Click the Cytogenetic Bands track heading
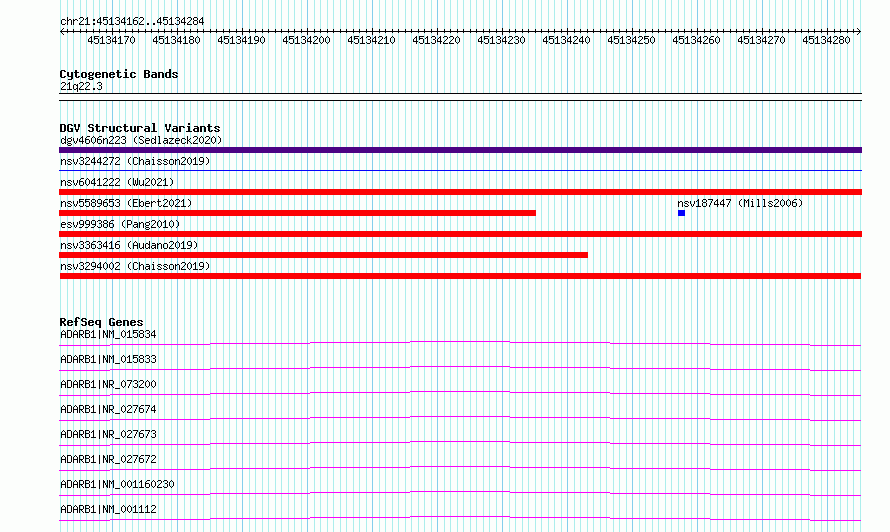The image size is (890, 532). pyautogui.click(x=119, y=74)
